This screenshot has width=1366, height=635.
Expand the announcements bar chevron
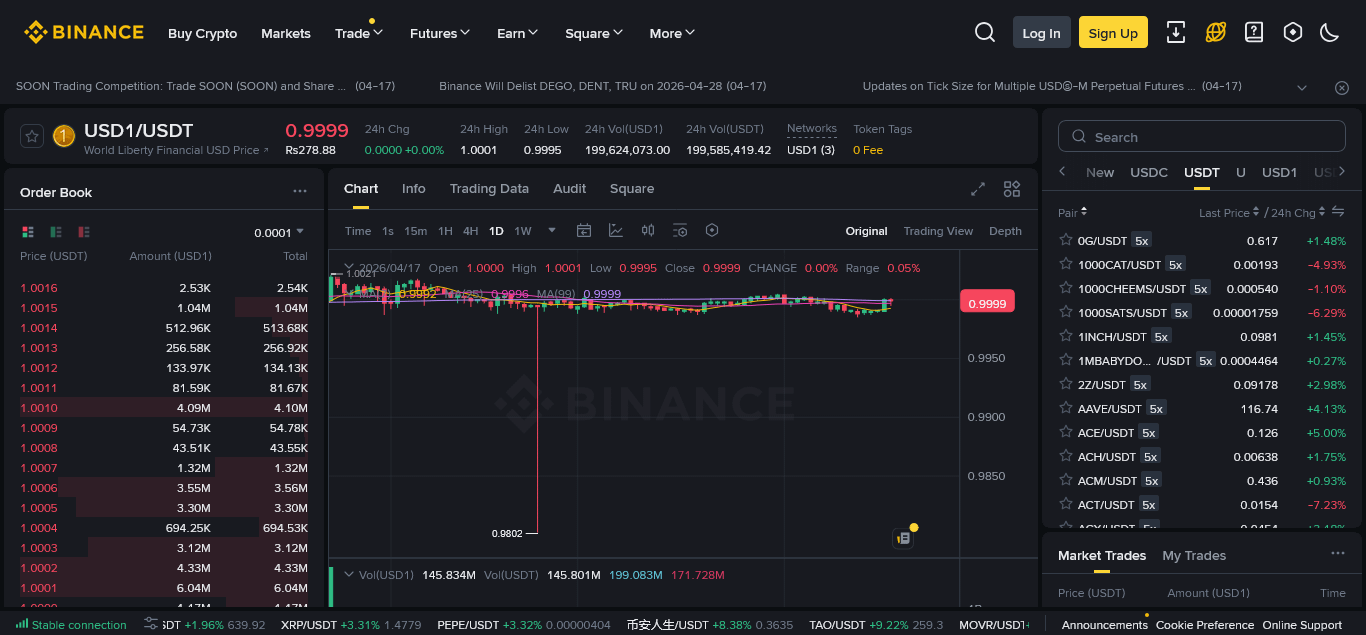tap(1302, 87)
